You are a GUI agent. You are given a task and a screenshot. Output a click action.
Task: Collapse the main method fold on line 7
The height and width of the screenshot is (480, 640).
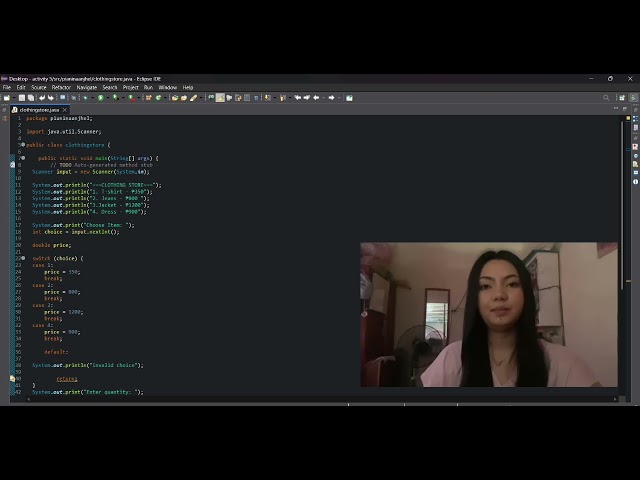23,158
